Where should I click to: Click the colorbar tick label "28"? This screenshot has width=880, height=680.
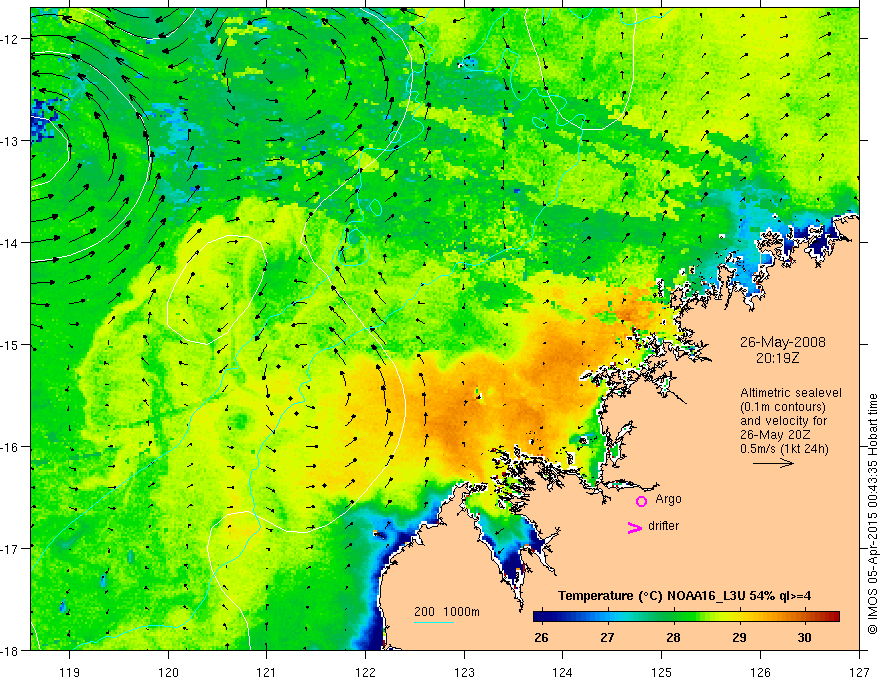point(673,637)
